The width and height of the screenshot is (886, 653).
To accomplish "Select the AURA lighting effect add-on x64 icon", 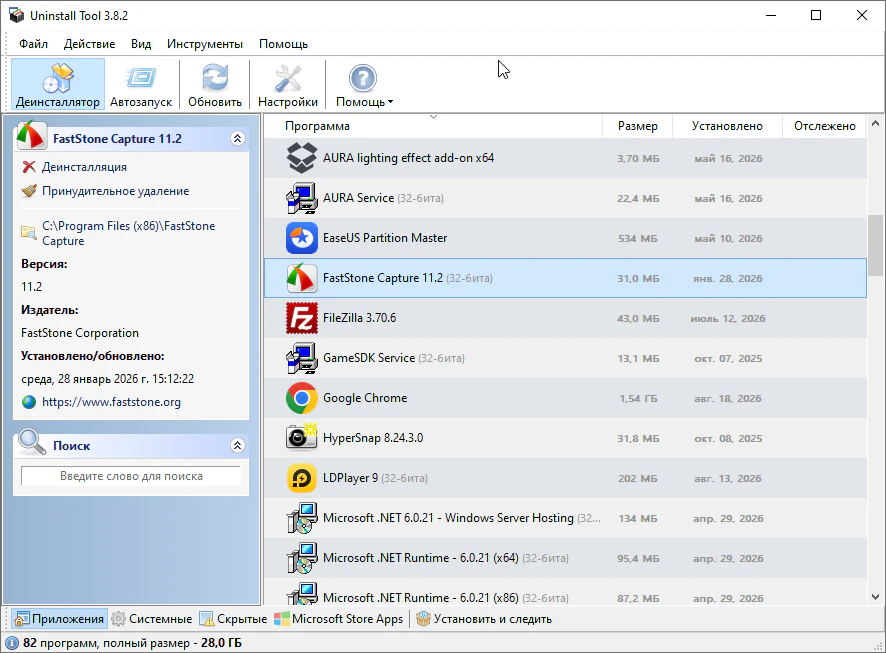I will pos(302,158).
